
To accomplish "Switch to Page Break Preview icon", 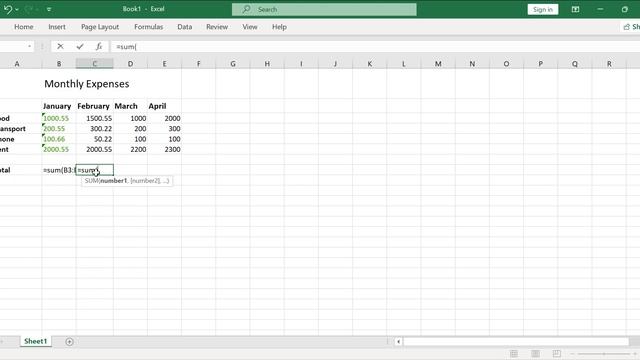I will coord(556,353).
